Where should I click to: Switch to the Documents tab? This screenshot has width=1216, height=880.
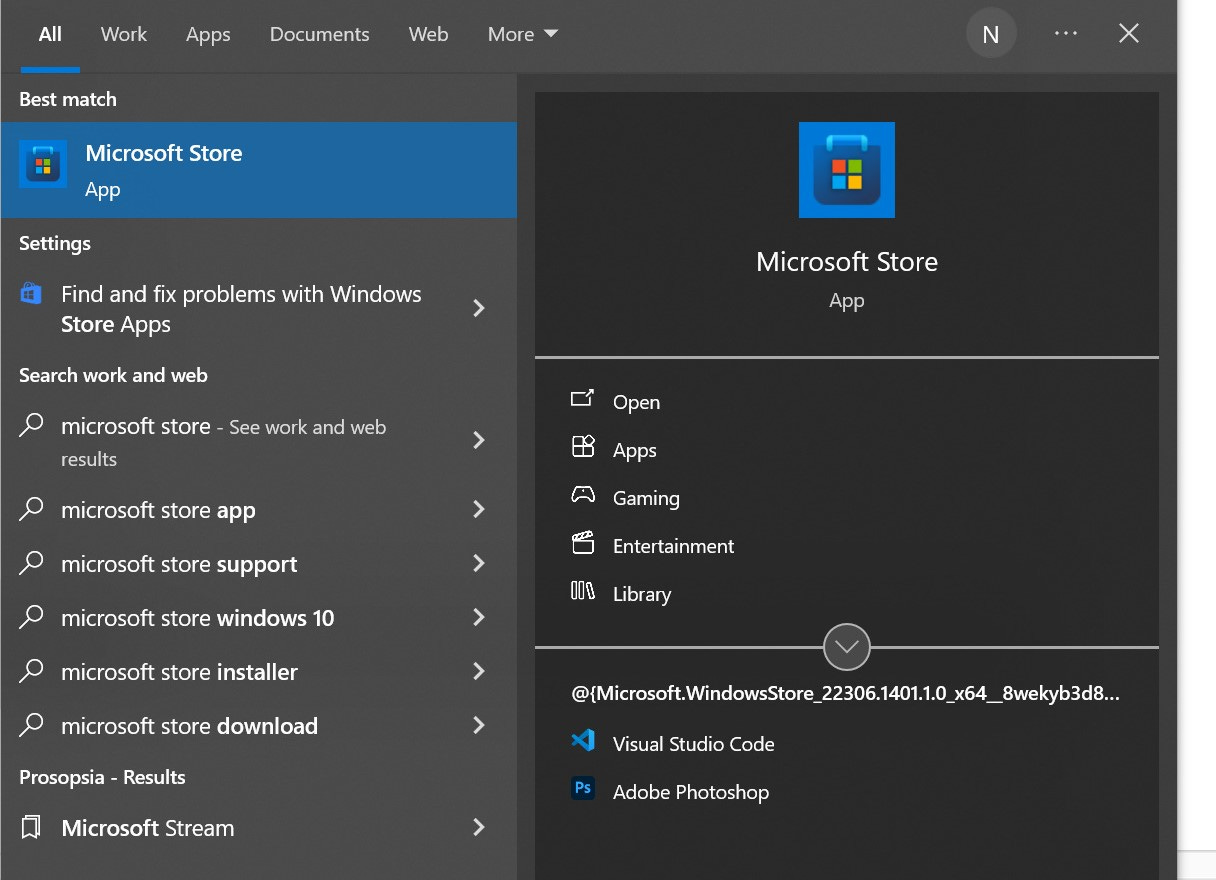click(x=319, y=34)
